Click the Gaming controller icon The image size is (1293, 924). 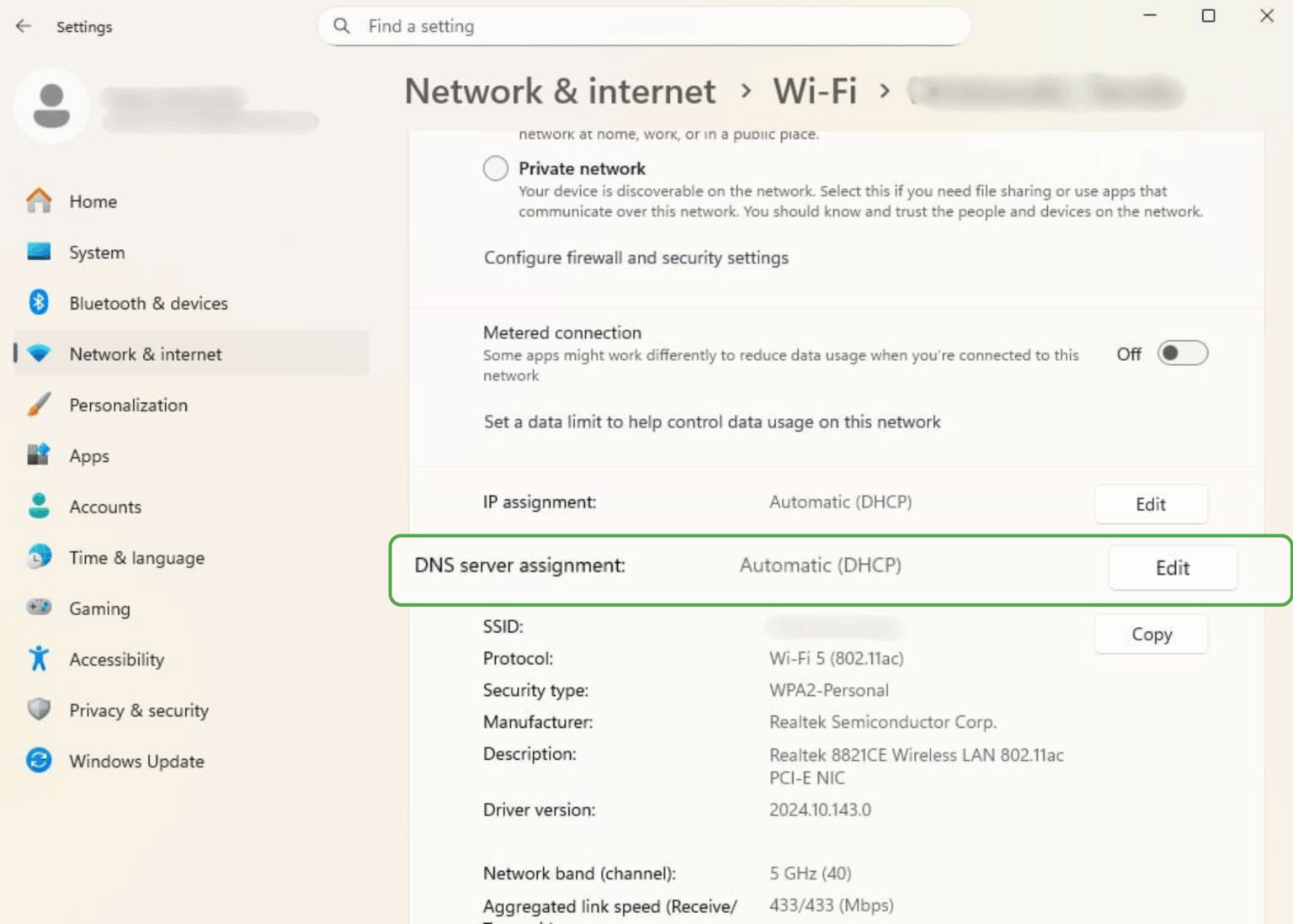click(x=39, y=608)
